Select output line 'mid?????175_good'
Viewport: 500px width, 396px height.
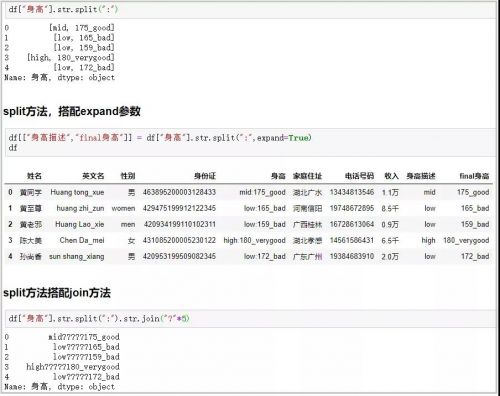click(x=84, y=337)
